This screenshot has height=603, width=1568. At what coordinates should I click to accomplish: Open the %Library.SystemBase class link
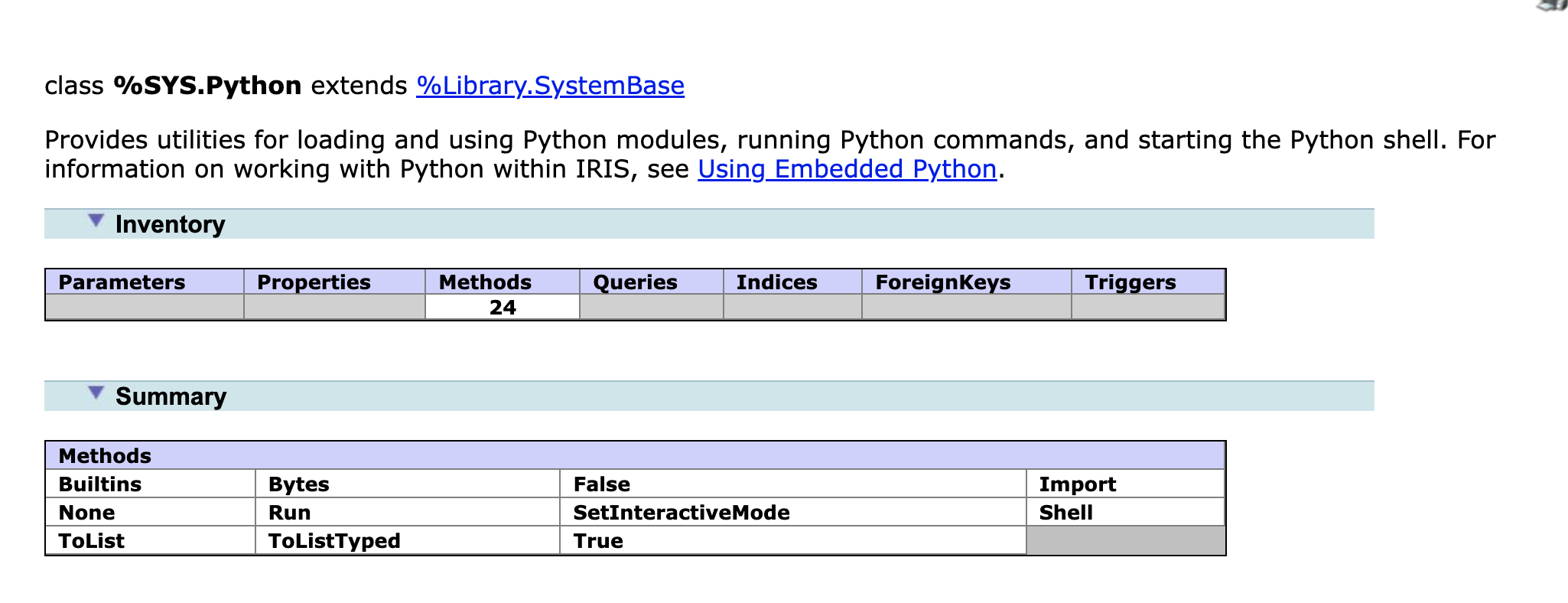coord(550,85)
